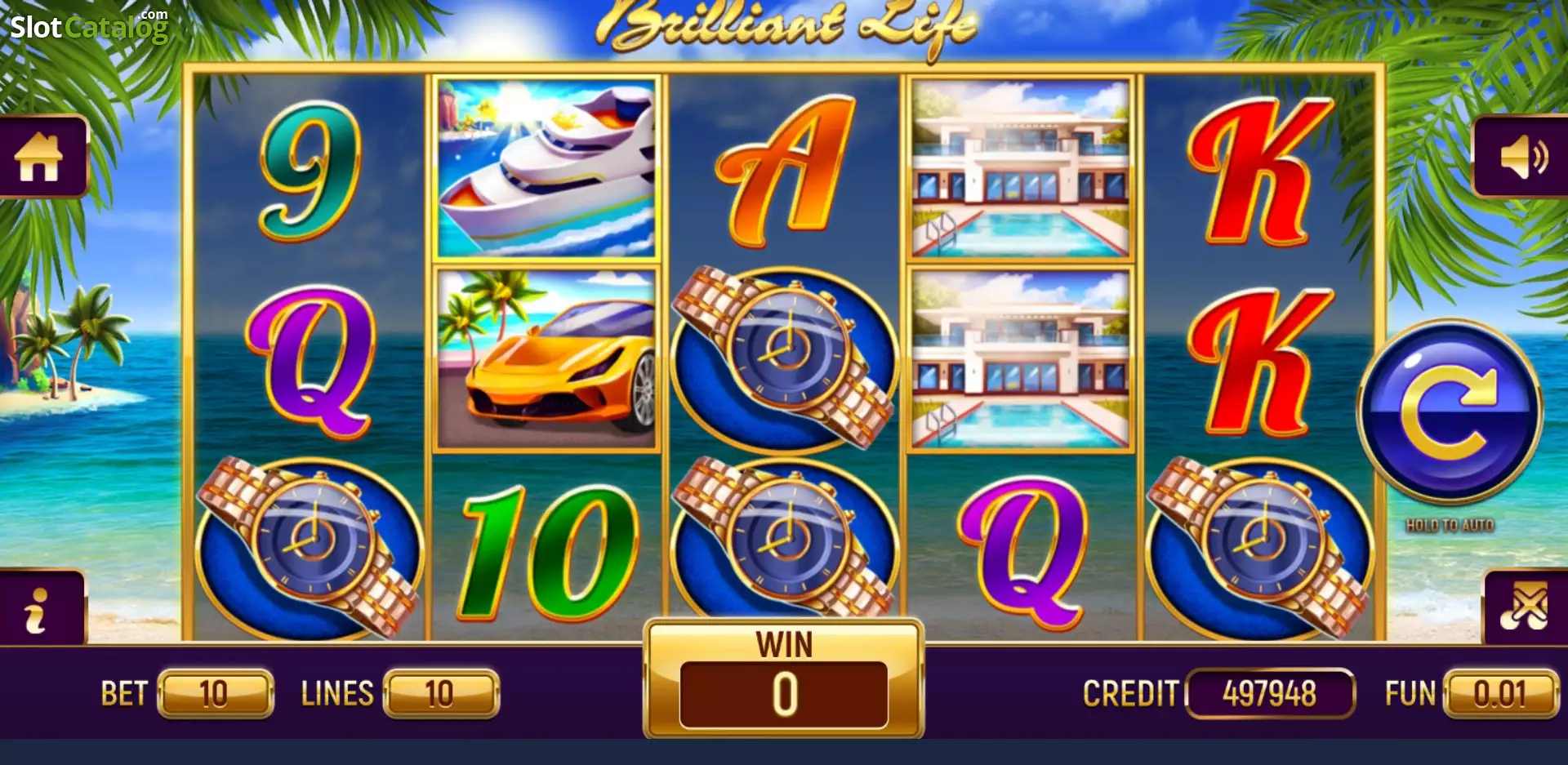Open the SlotCatalog.com logo link
Screen dimensions: 1568x765
click(x=89, y=26)
